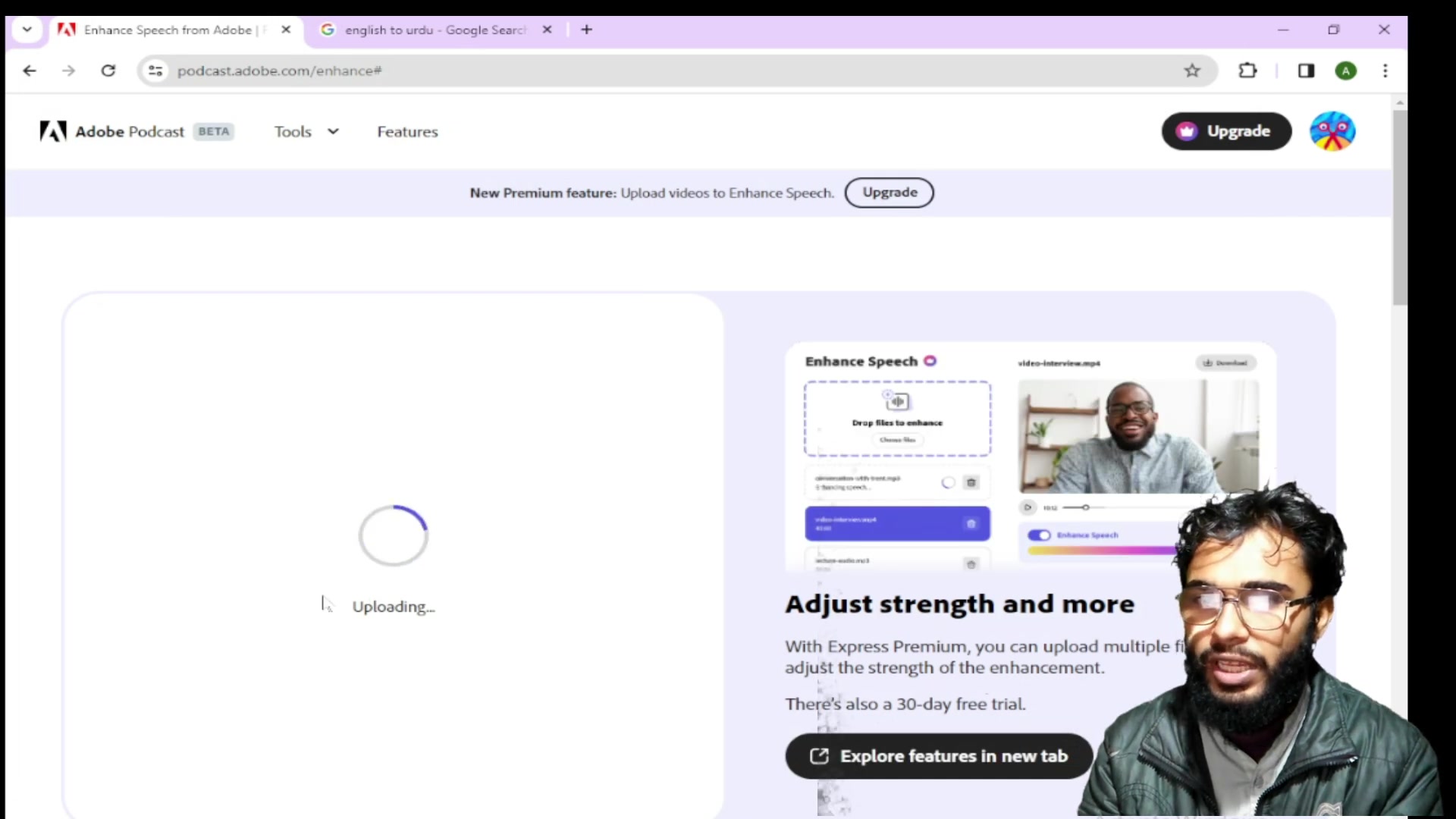1456x819 pixels.
Task: Click the page vertical scrollbar thumb
Action: 1400,207
